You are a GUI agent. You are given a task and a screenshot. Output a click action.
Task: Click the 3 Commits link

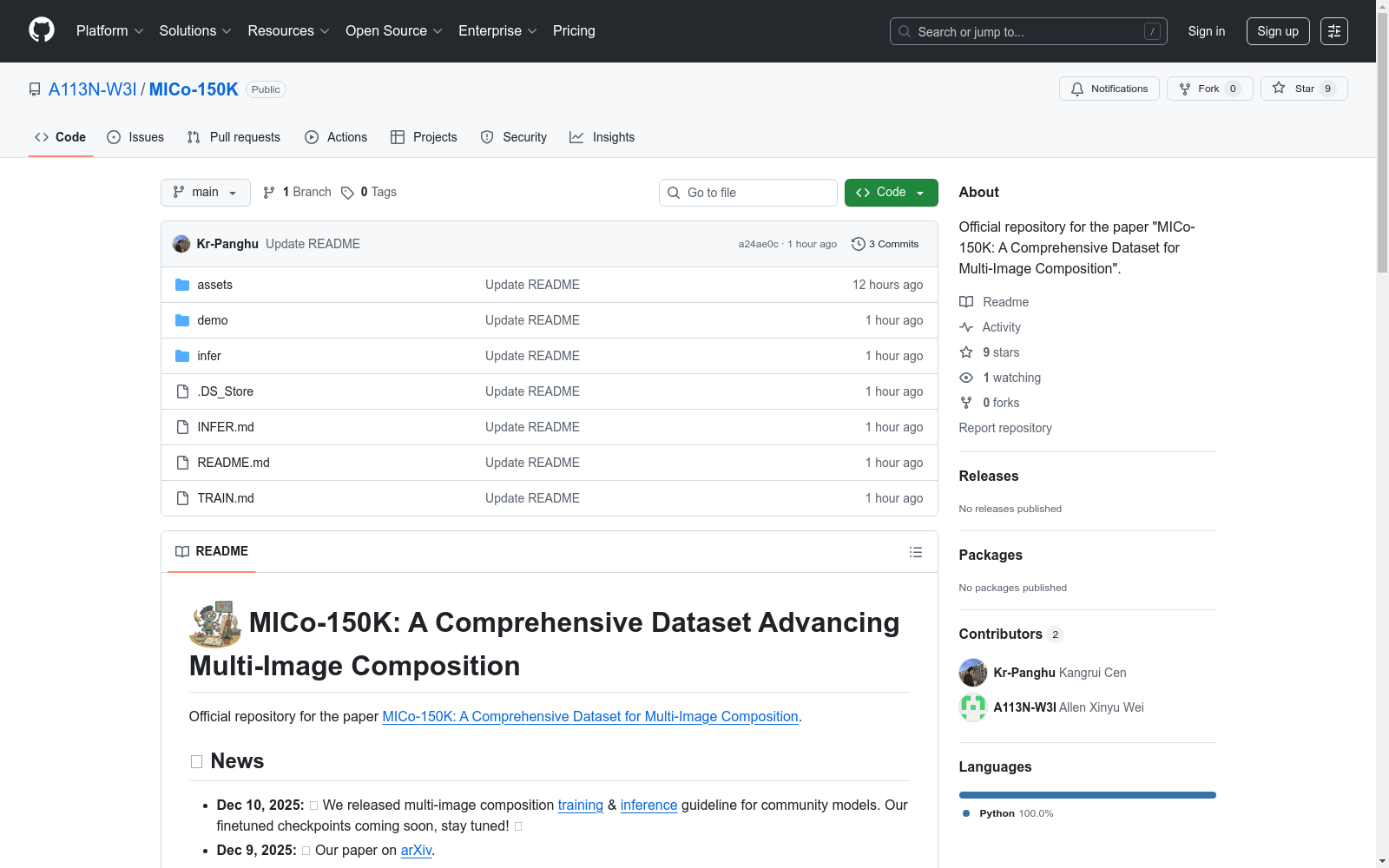[885, 244]
